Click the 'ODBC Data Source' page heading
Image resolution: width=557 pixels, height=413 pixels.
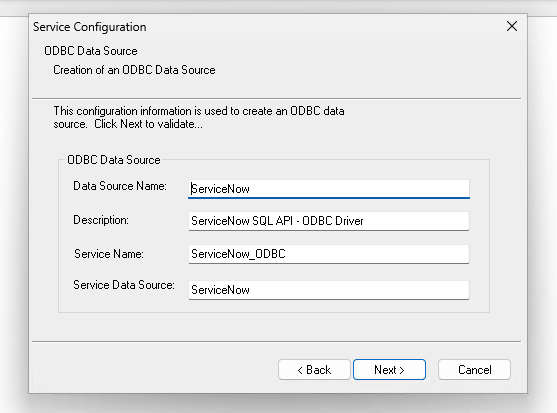[91, 51]
